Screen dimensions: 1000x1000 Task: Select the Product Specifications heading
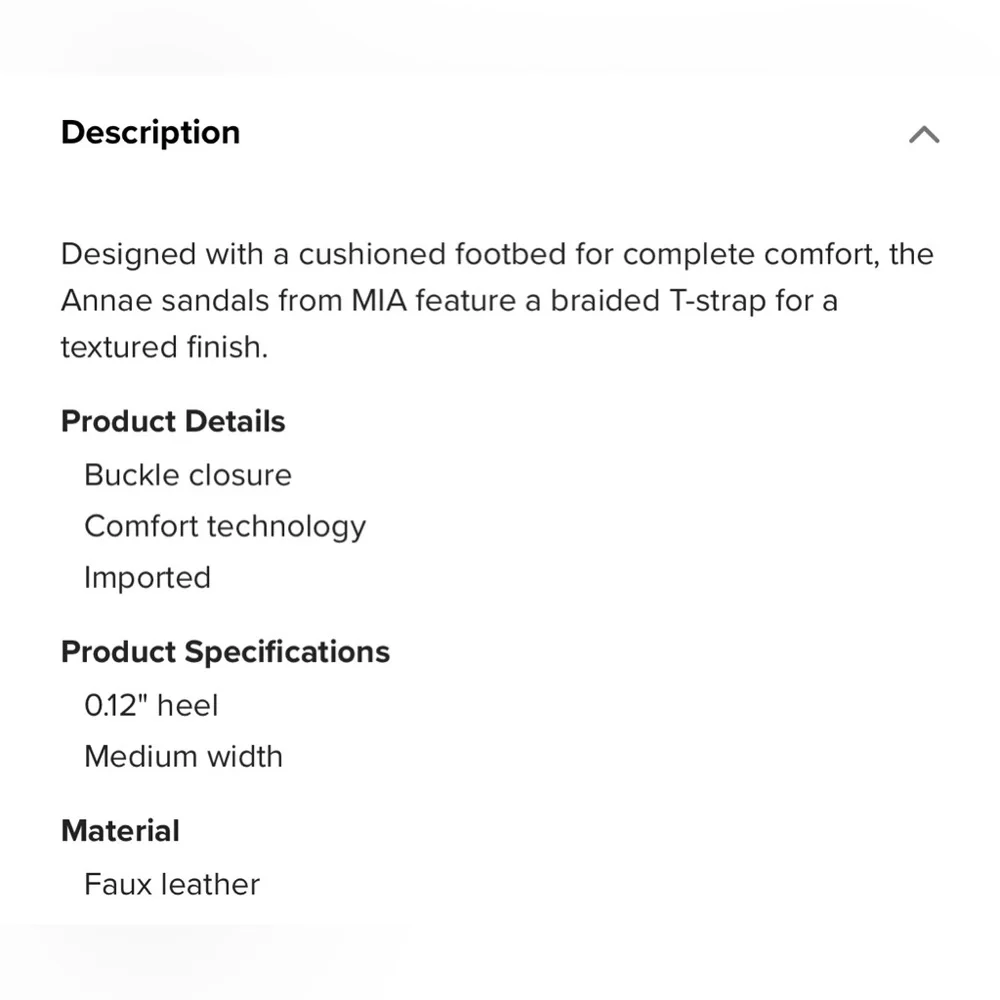225,652
